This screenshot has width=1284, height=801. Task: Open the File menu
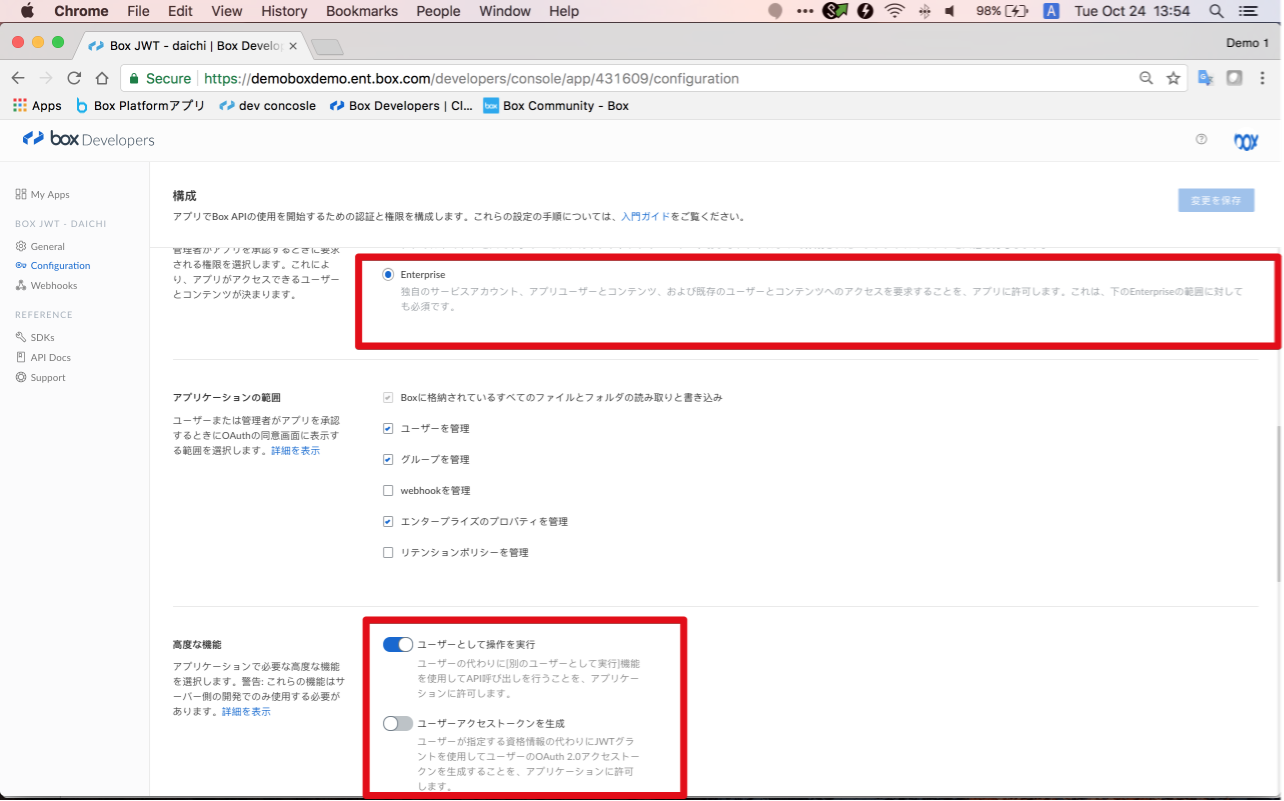pyautogui.click(x=139, y=11)
